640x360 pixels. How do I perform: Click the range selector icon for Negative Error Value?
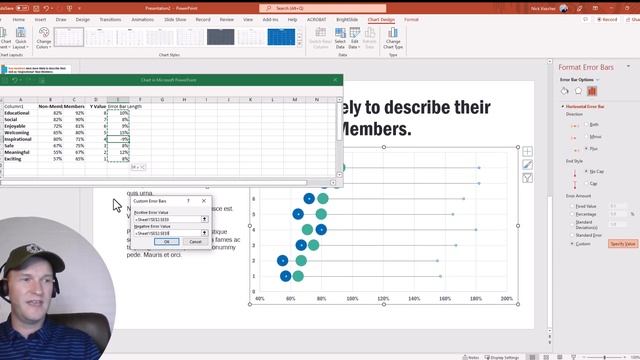point(204,233)
